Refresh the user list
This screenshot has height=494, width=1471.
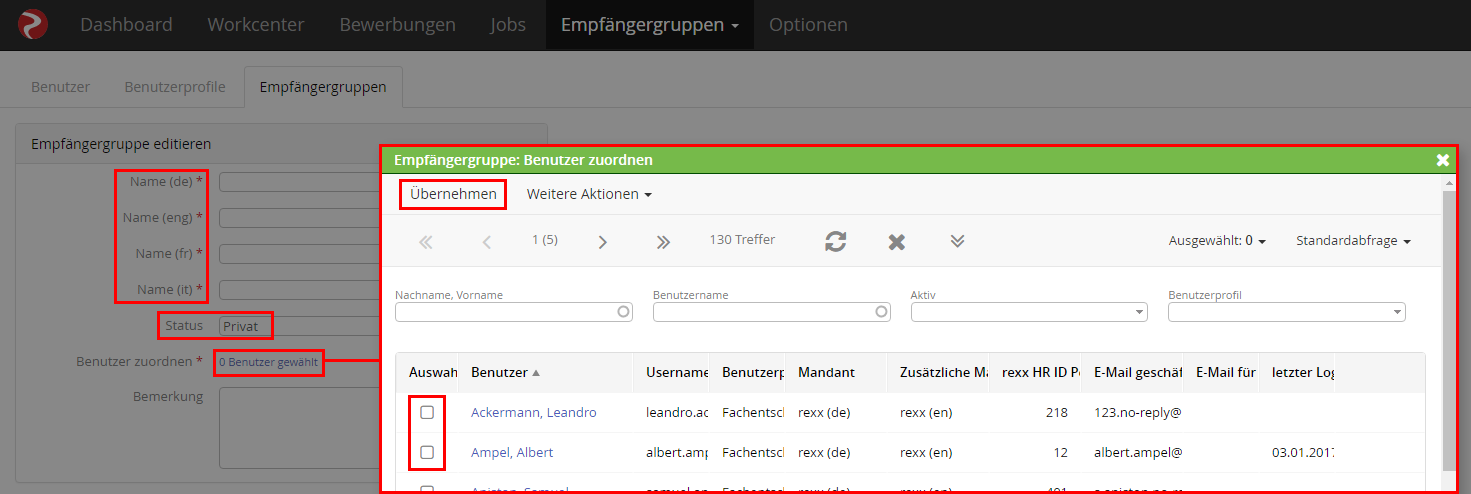tap(836, 241)
